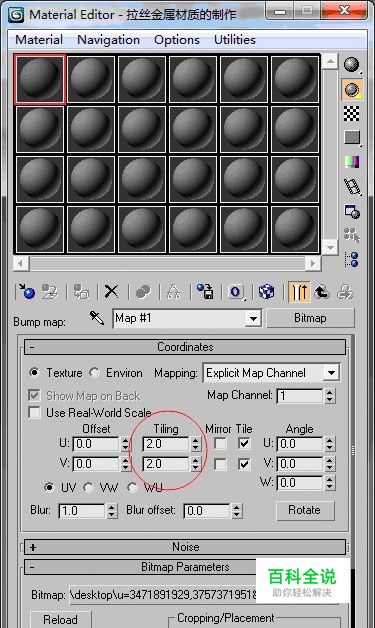Select the first highlighted sample sphere slot
This screenshot has height=628, width=375.
tap(40, 79)
